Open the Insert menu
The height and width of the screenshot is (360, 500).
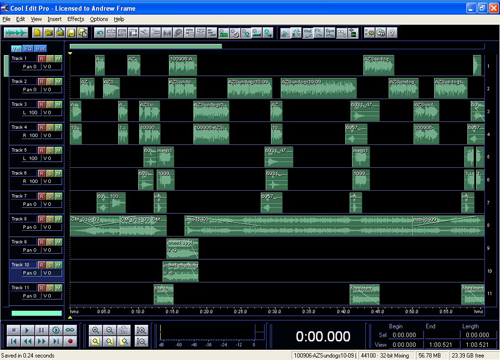(x=54, y=19)
